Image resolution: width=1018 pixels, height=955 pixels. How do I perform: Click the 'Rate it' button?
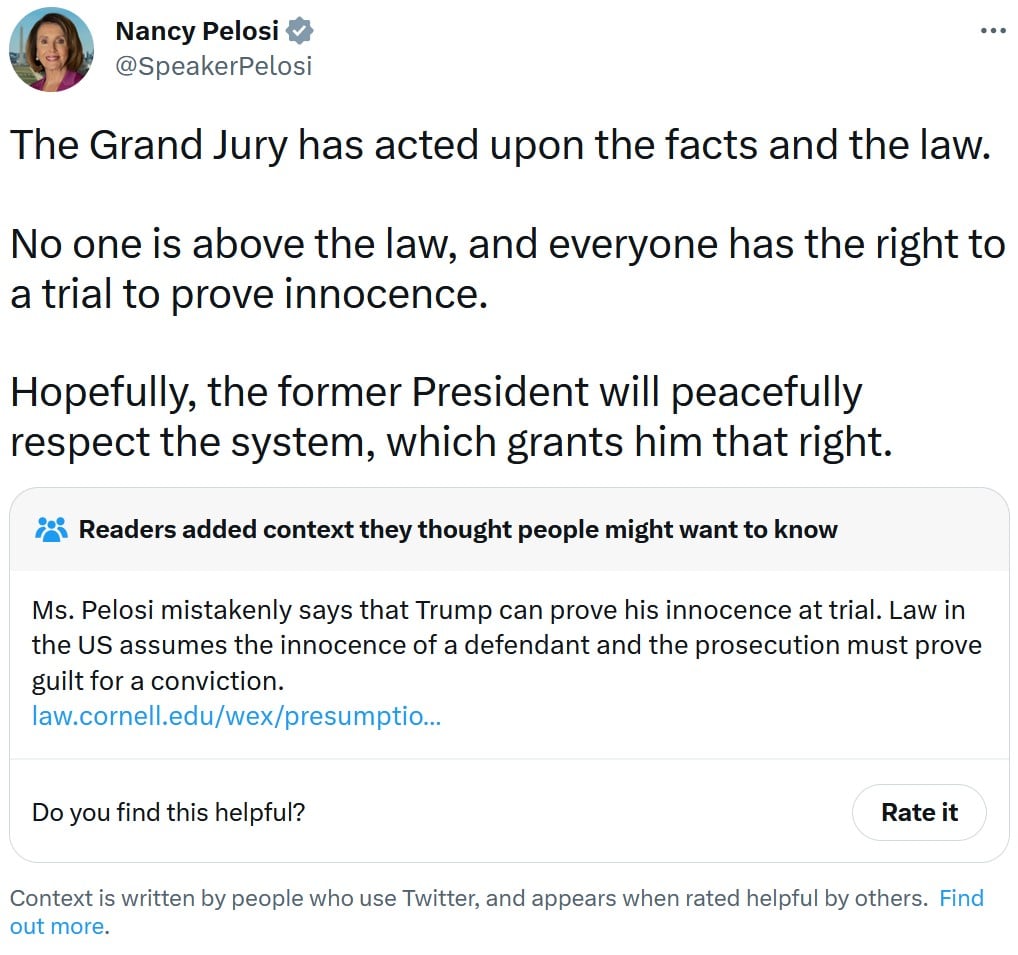[919, 812]
